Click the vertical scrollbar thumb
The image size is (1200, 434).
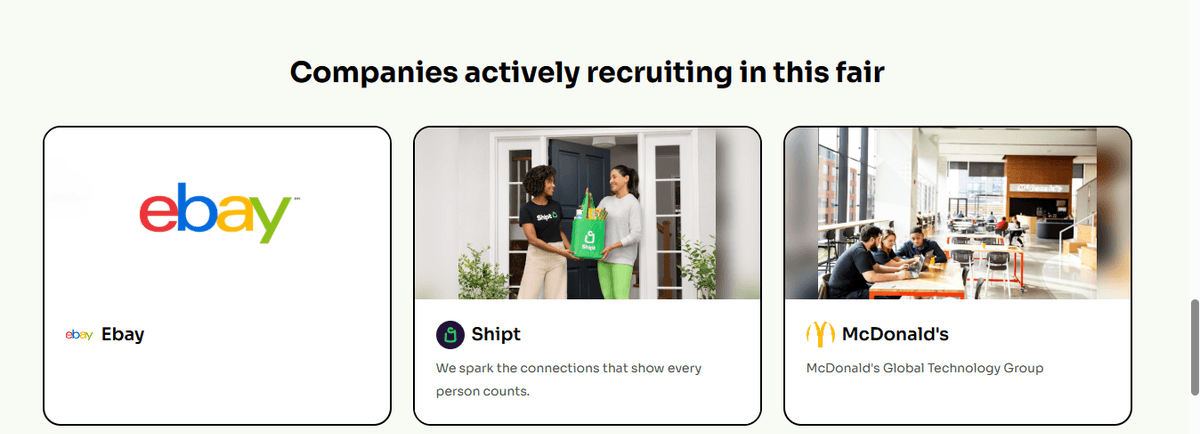click(1190, 348)
